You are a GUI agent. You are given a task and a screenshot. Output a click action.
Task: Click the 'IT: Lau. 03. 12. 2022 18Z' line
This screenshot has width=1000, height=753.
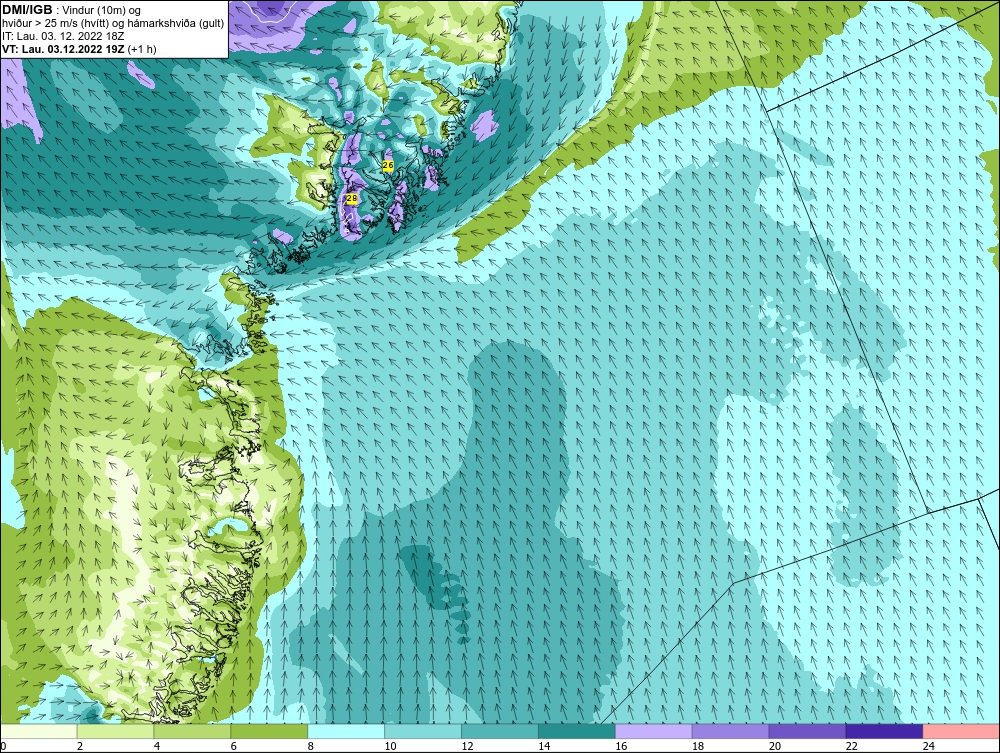pyautogui.click(x=63, y=36)
